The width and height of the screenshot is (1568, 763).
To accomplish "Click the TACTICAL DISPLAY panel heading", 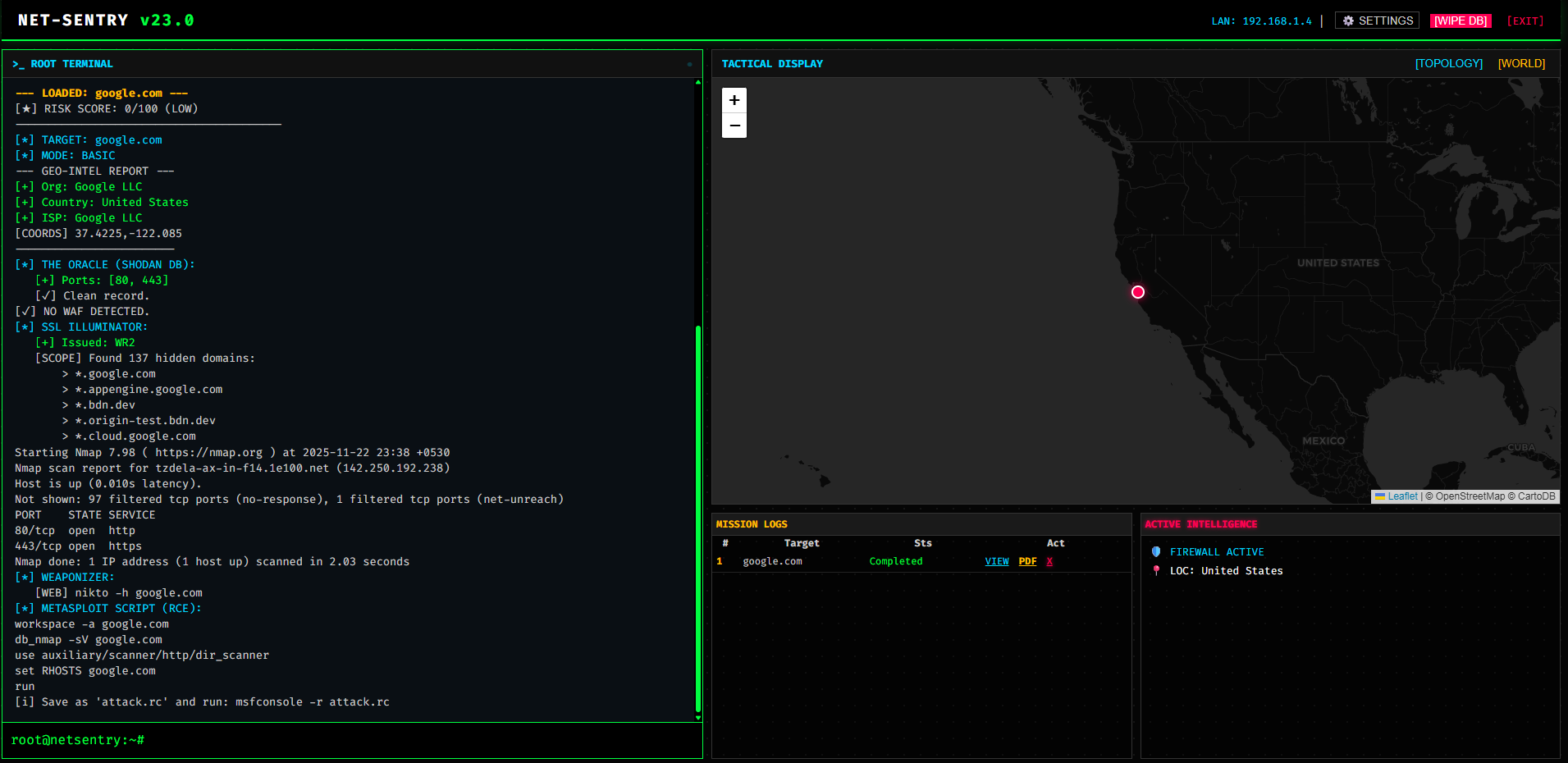I will tap(772, 64).
